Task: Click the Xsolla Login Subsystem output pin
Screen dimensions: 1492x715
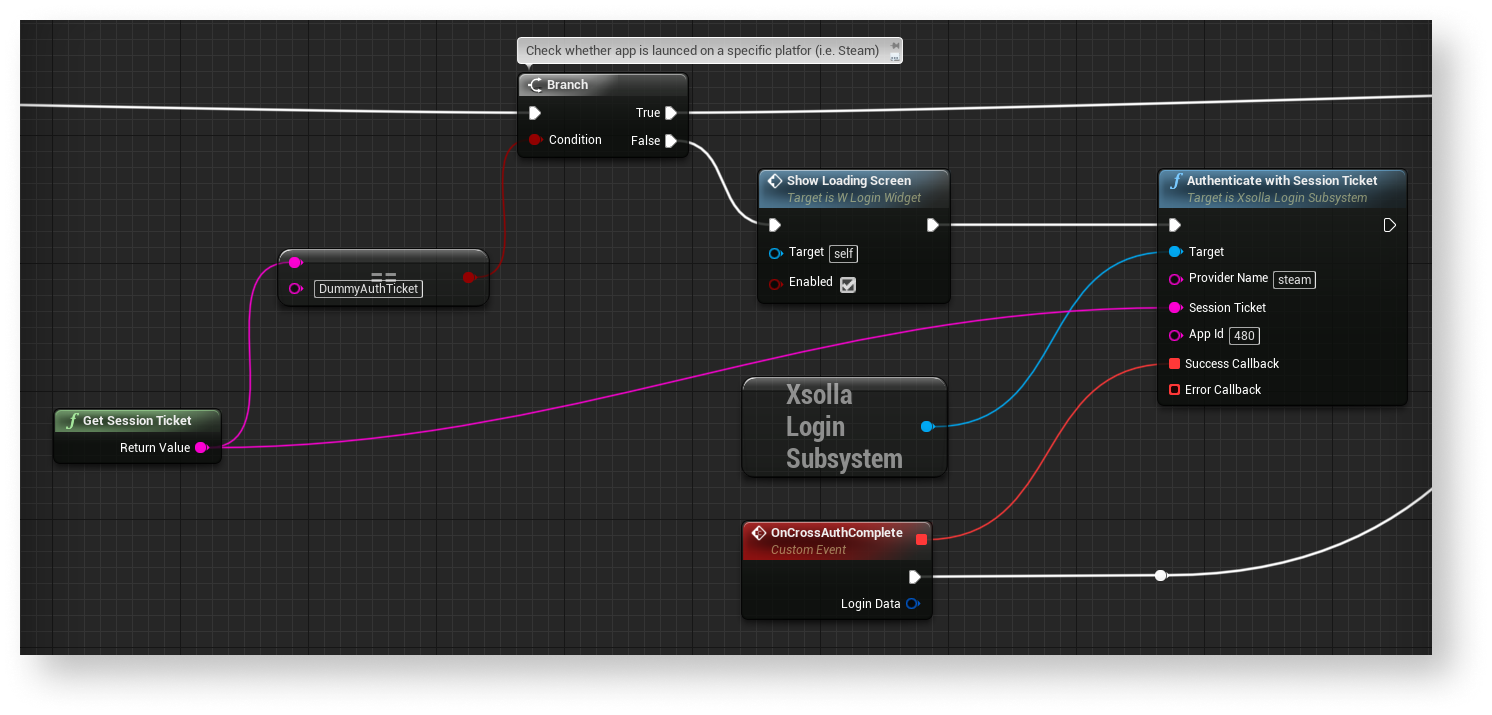Action: (x=926, y=427)
